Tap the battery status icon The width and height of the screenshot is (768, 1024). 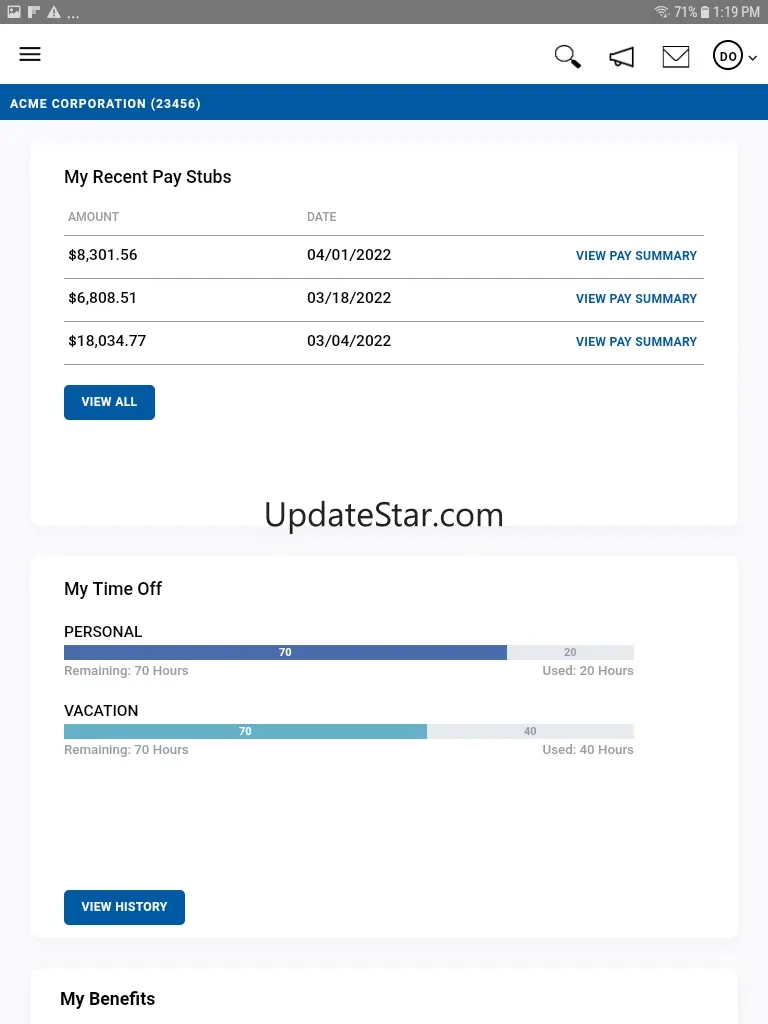tap(705, 12)
